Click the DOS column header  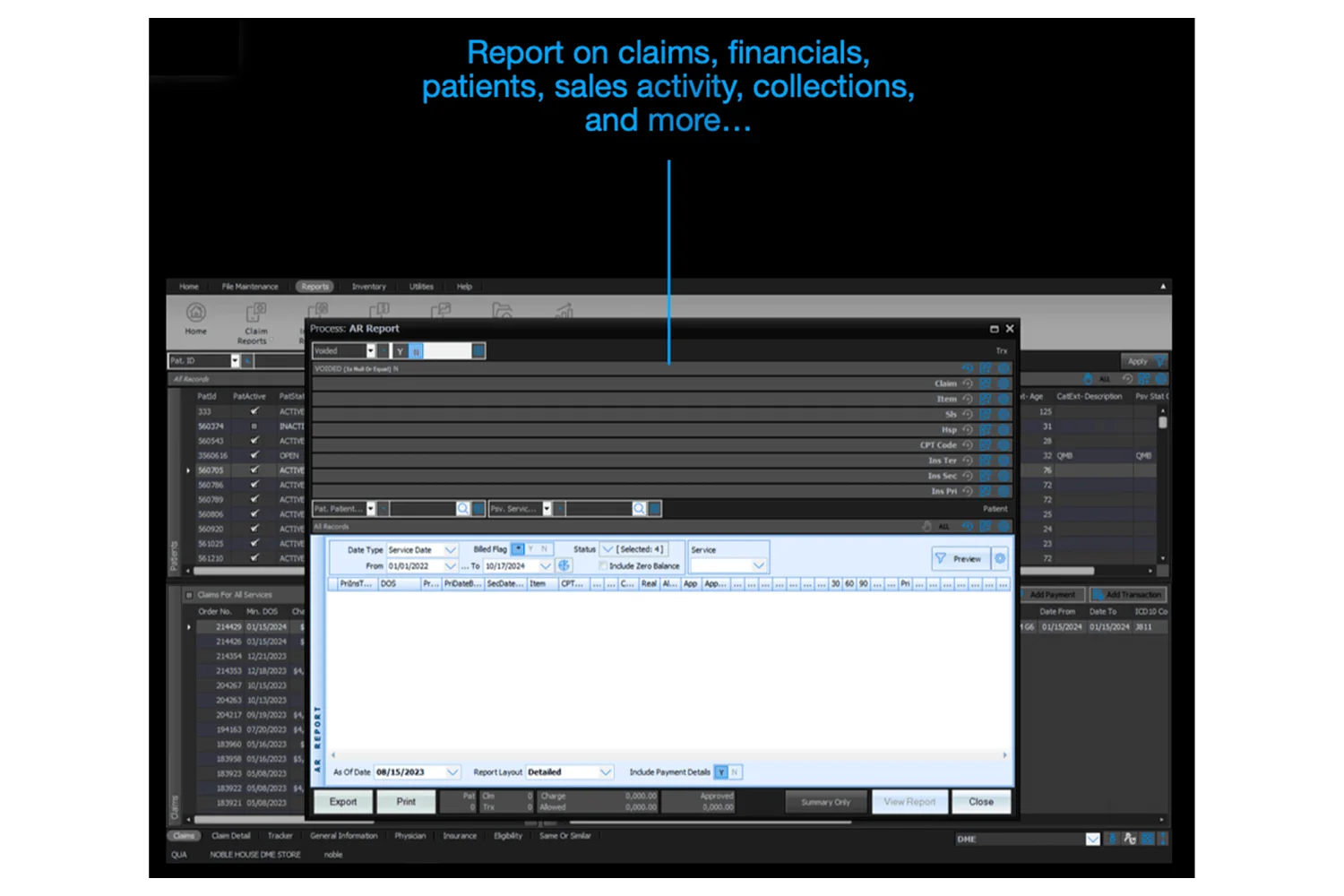point(399,583)
